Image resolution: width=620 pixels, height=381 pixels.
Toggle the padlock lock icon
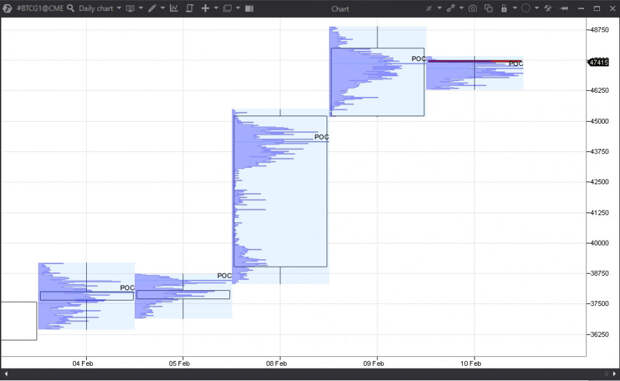pos(504,8)
